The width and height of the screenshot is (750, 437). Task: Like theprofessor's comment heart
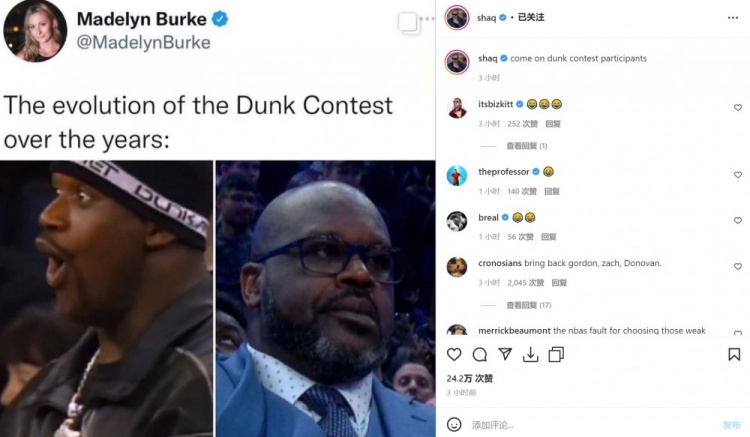(738, 175)
